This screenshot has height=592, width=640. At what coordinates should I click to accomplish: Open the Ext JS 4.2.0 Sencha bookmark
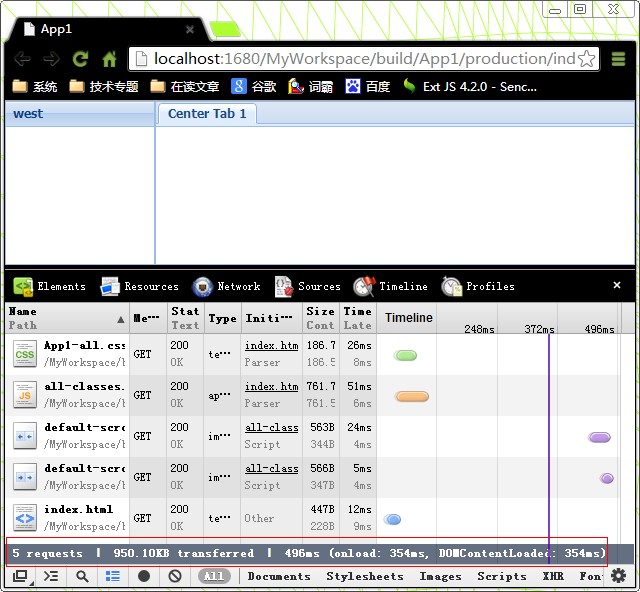470,87
